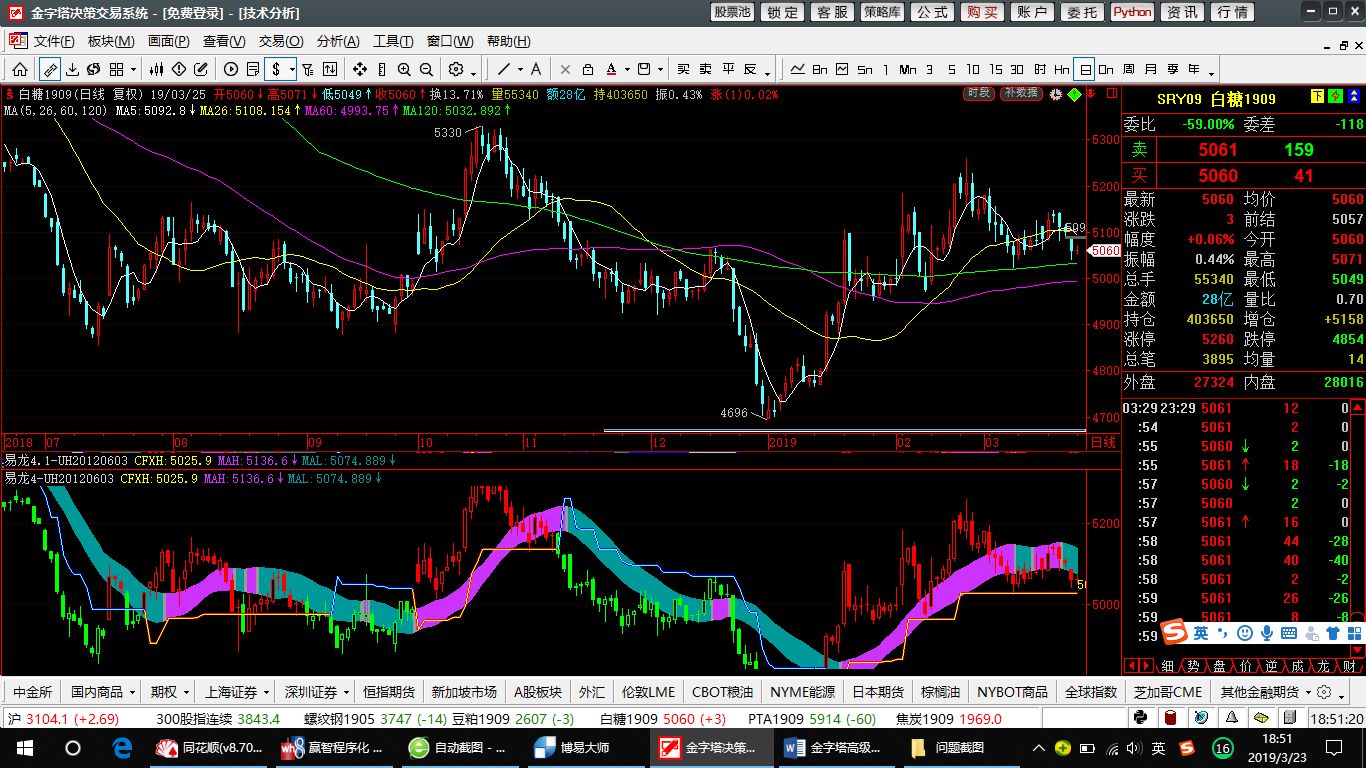1366x768 pixels.
Task: Click the Python button in title bar
Action: (1132, 12)
